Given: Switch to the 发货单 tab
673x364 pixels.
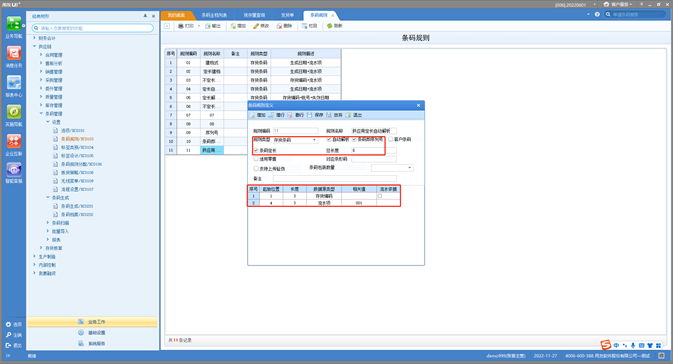Looking at the screenshot, I should click(x=287, y=15).
